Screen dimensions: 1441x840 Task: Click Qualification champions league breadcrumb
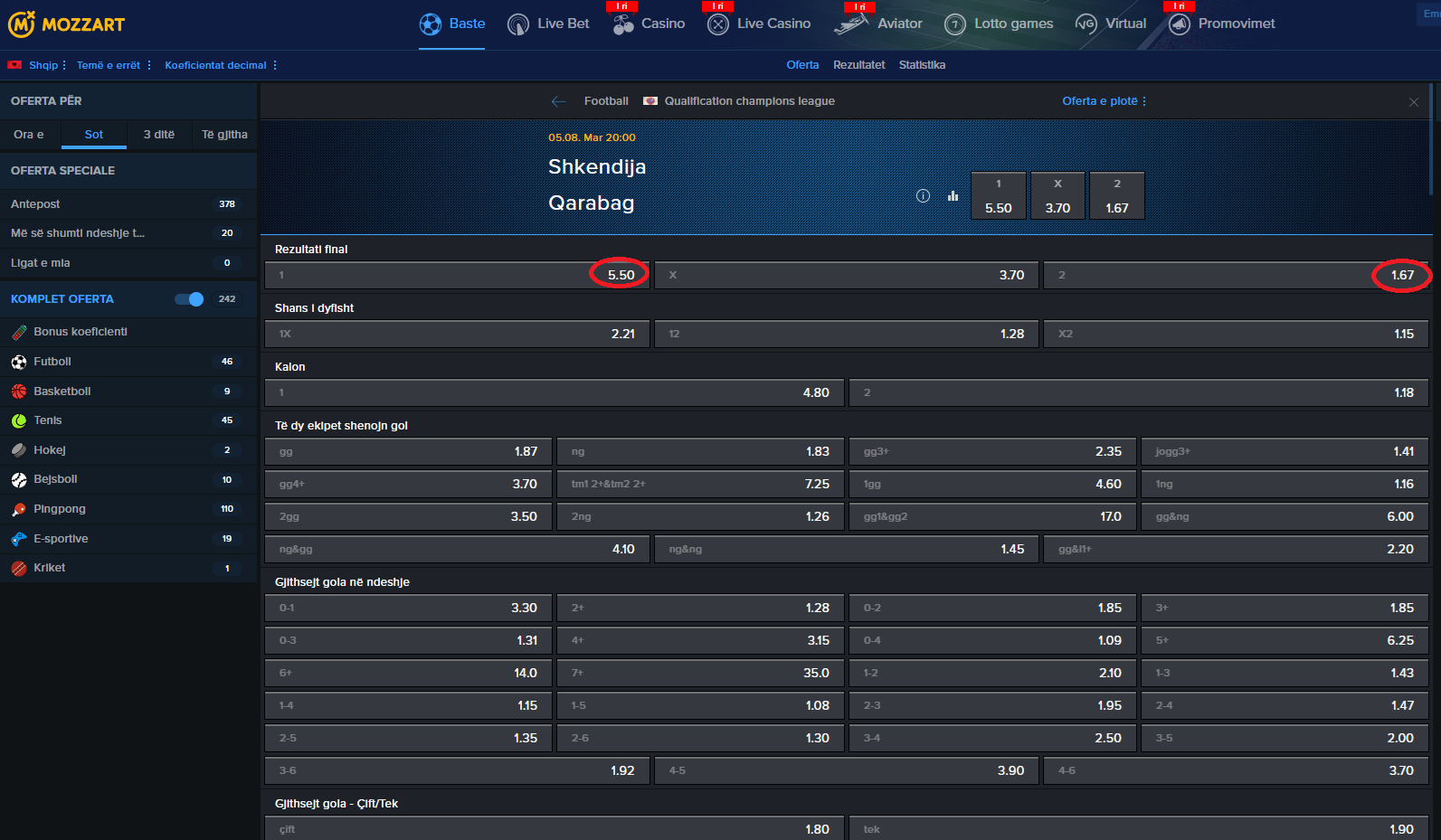[750, 101]
